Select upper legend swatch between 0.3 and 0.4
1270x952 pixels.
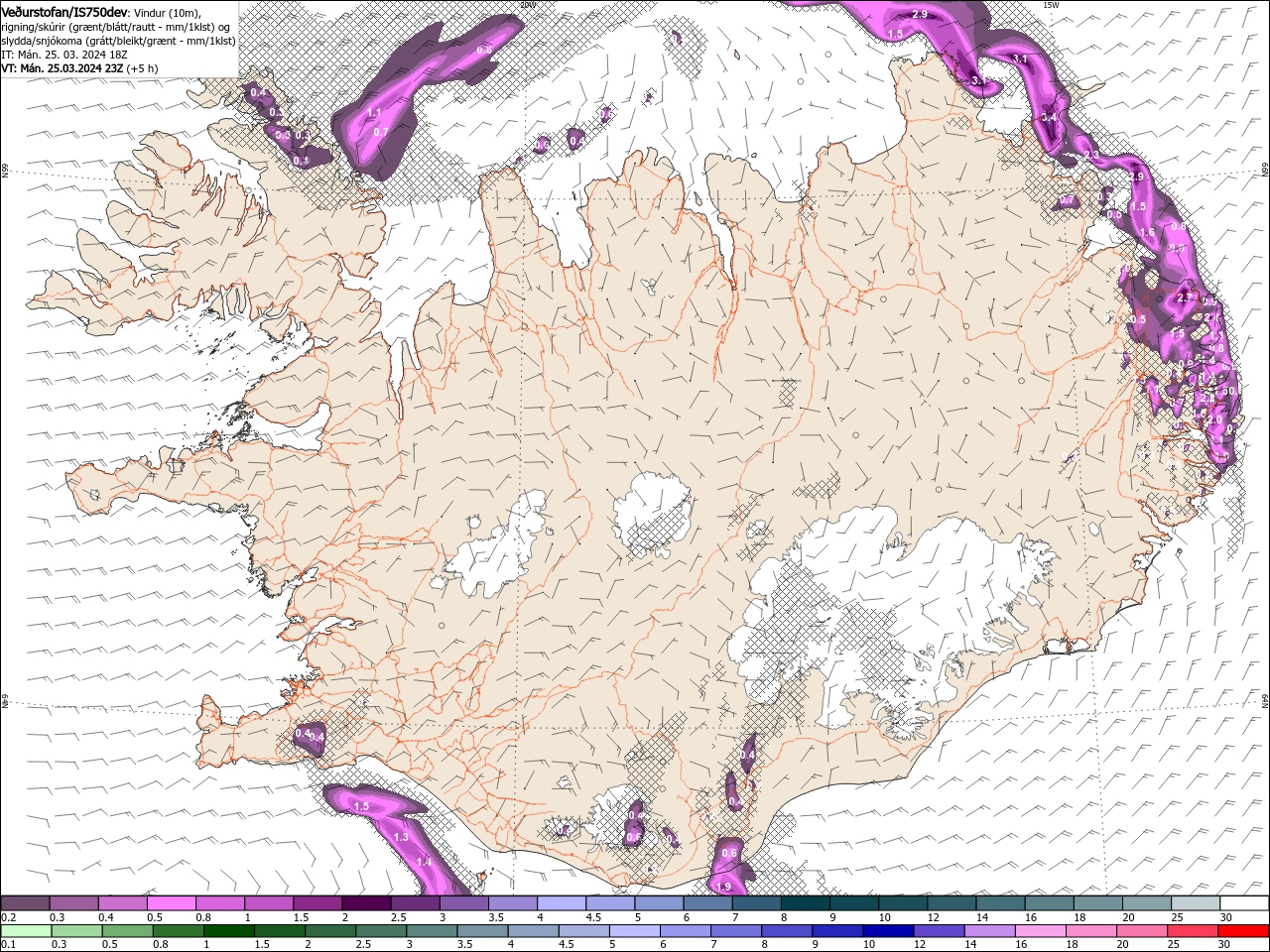click(73, 903)
